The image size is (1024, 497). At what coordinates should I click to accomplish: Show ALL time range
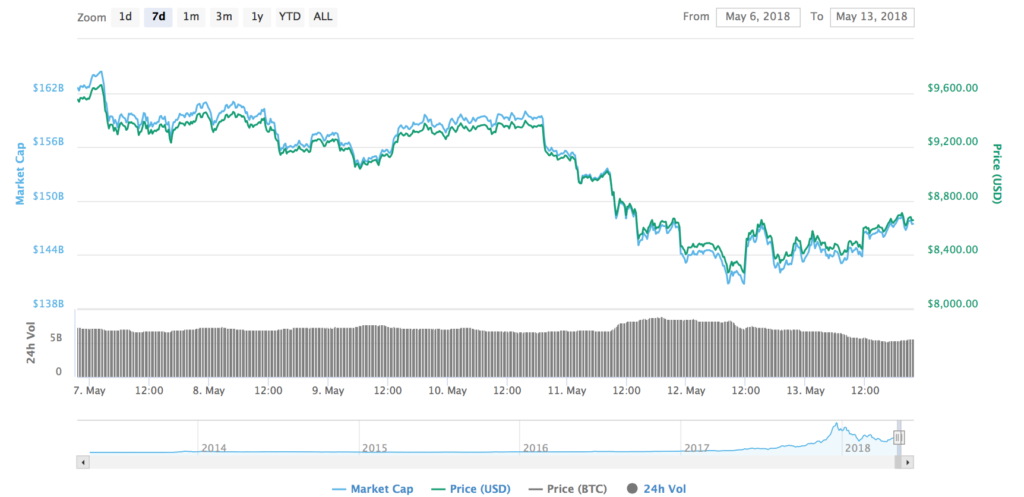[x=323, y=17]
